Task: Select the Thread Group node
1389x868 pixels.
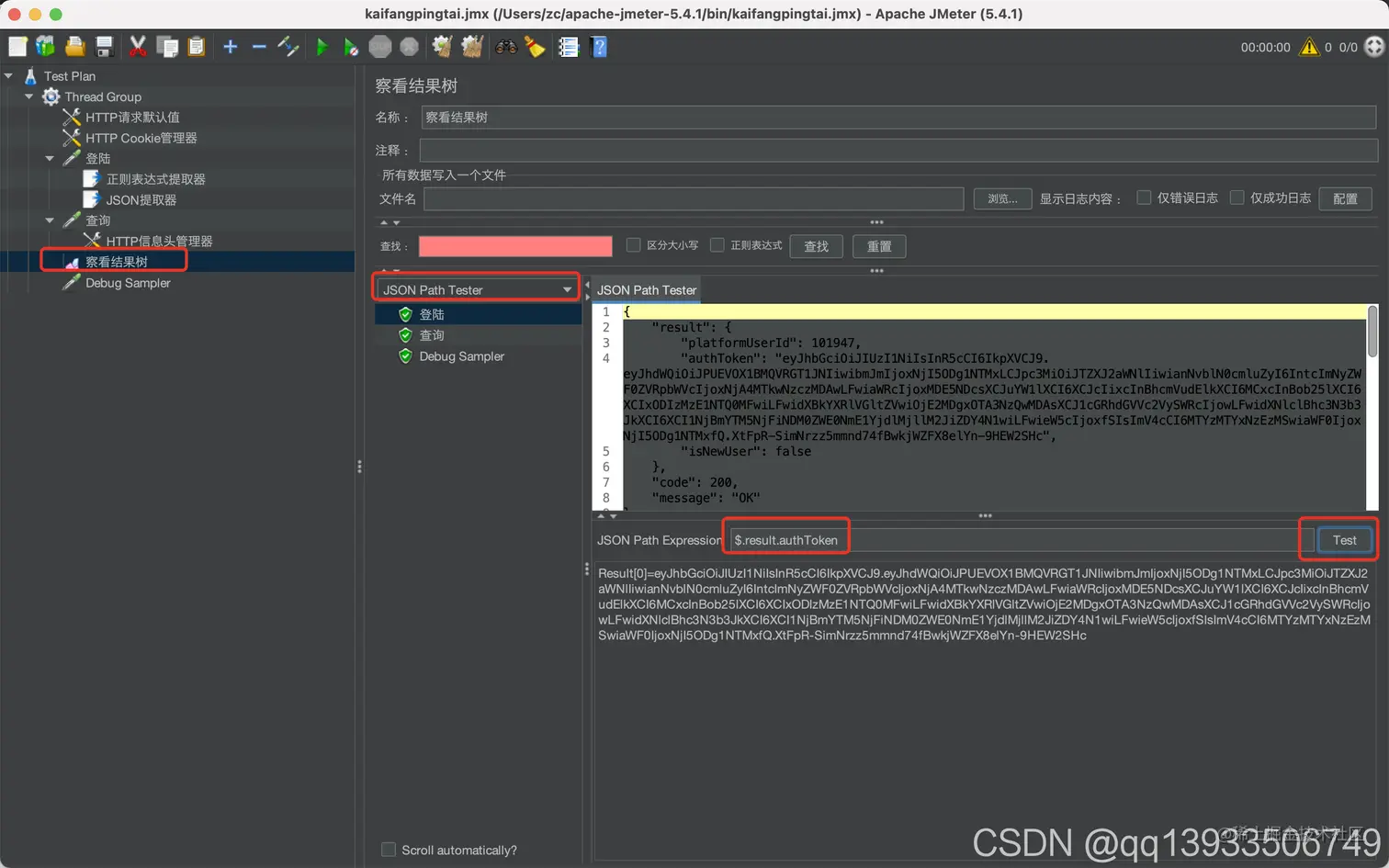Action: click(x=103, y=96)
